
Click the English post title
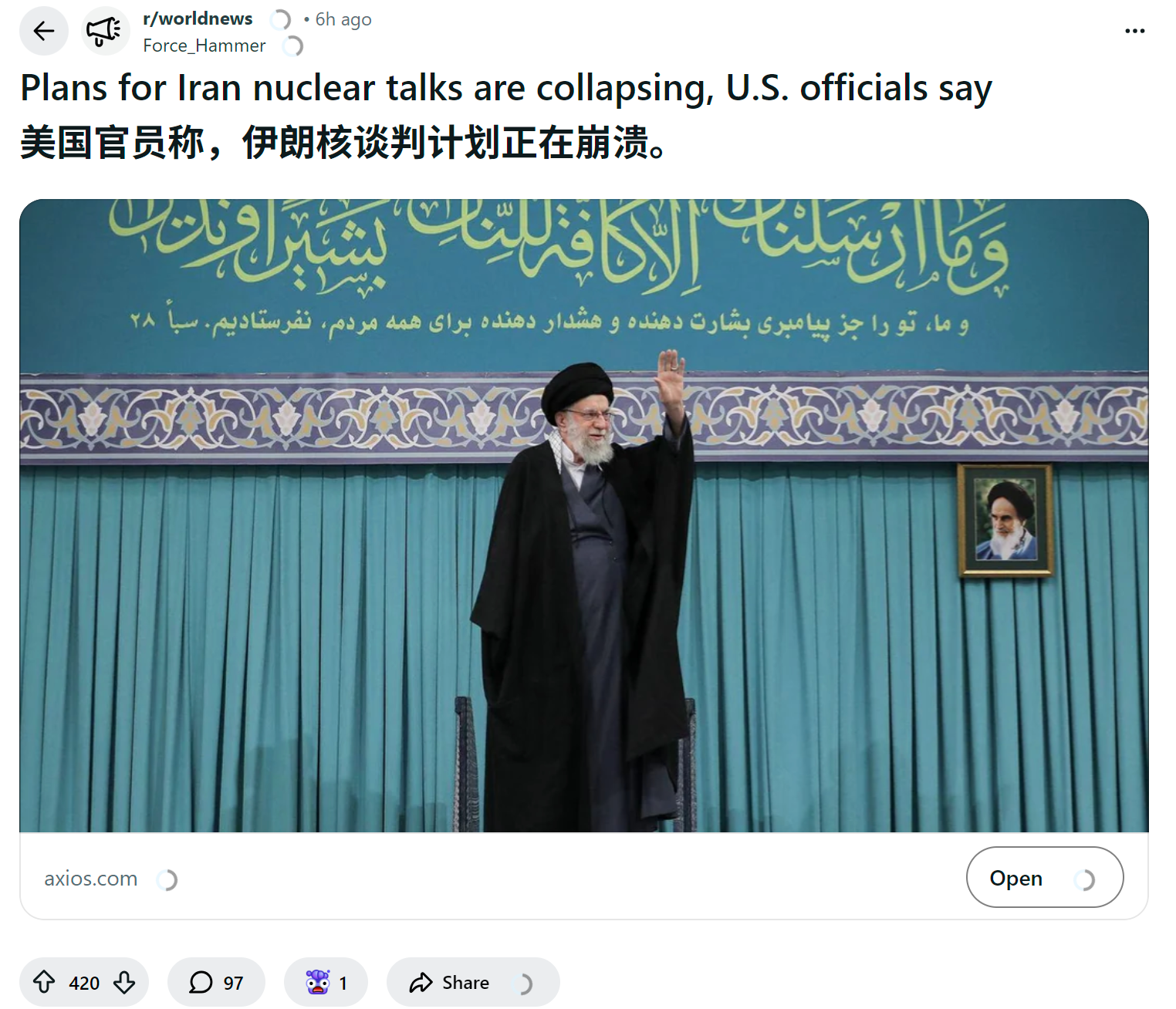tap(505, 88)
